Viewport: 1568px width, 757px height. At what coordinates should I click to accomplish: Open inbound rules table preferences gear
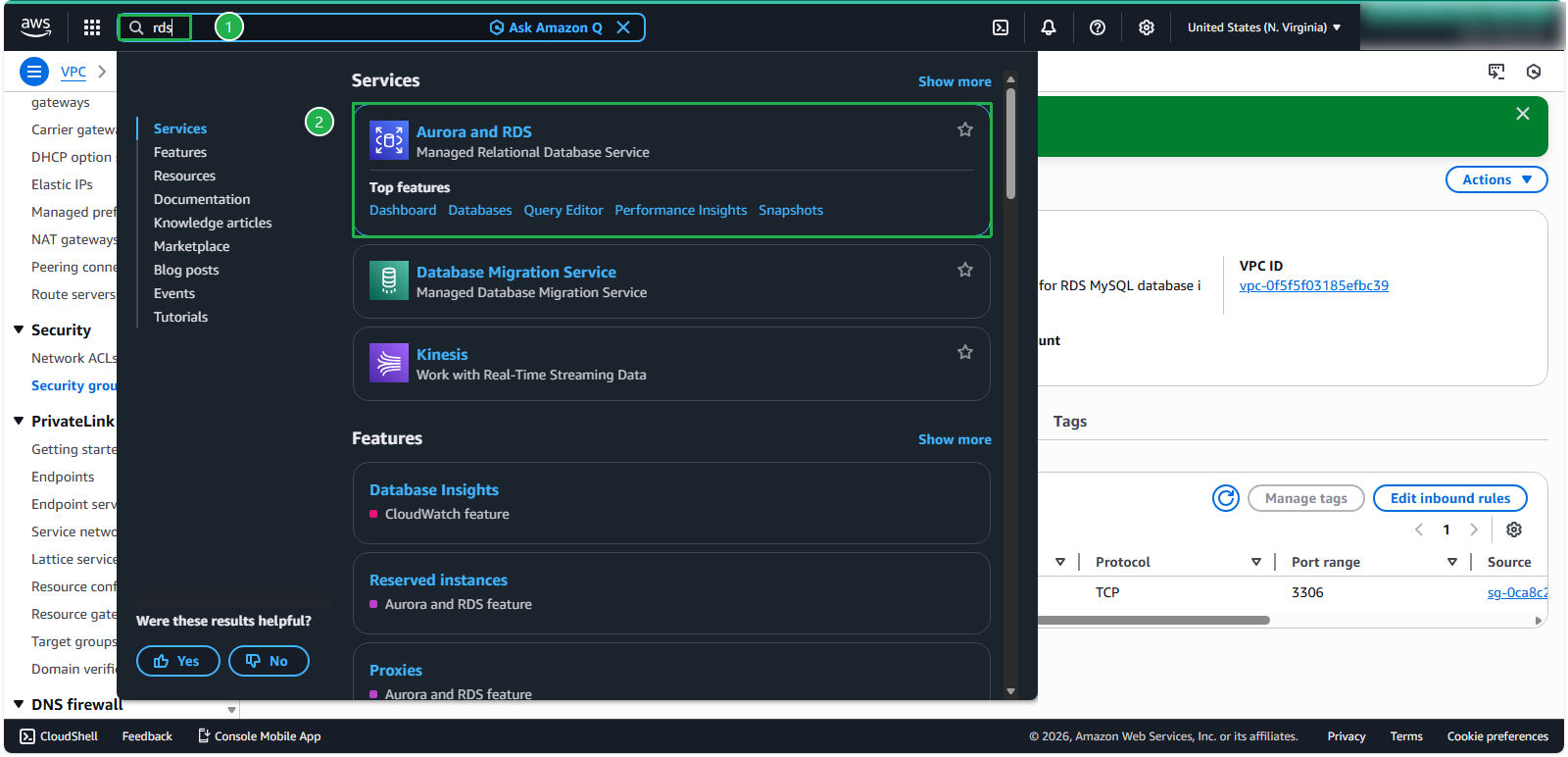(x=1514, y=530)
